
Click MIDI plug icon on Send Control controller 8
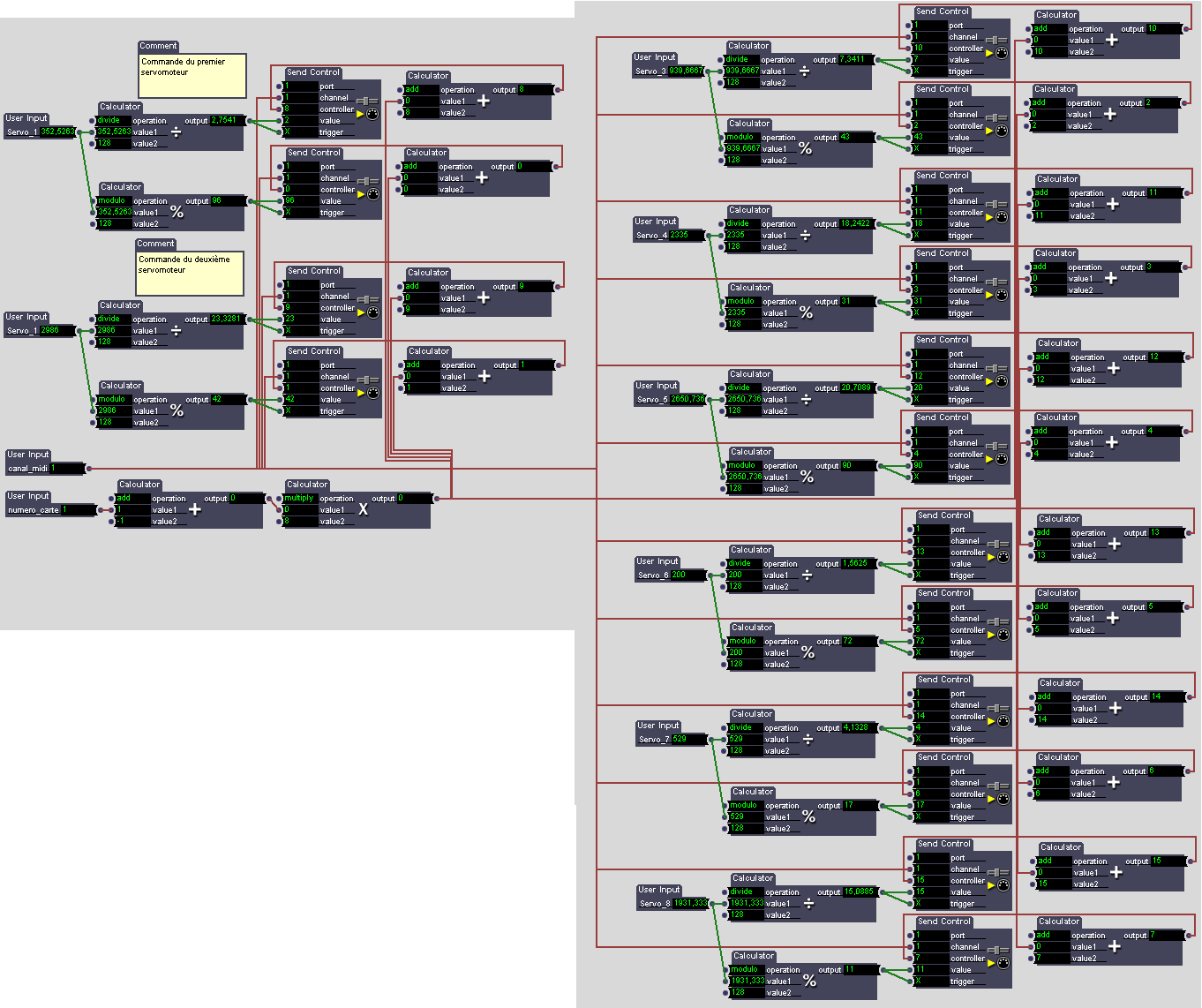372,114
